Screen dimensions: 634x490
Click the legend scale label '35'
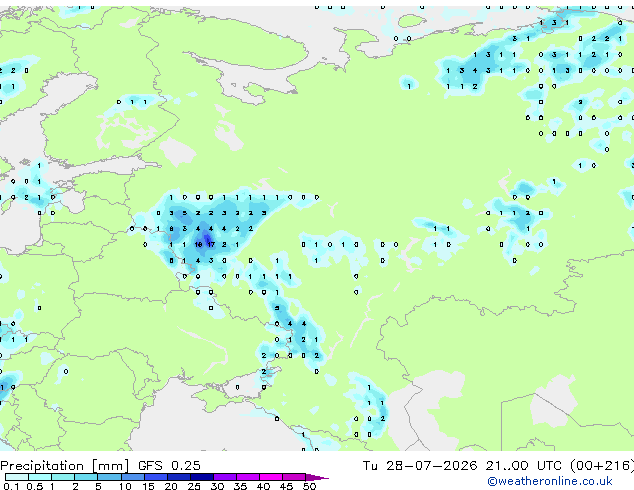240,486
